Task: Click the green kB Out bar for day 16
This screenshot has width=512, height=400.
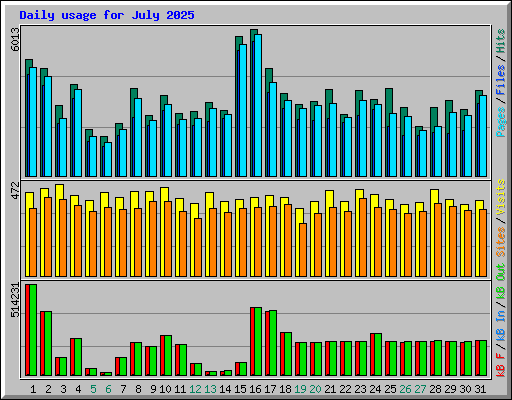Action: tap(258, 341)
